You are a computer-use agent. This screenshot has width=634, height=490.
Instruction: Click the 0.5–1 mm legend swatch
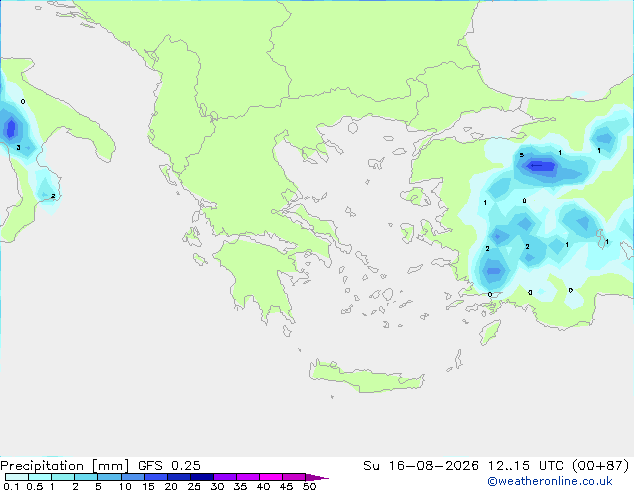[x=40, y=477]
